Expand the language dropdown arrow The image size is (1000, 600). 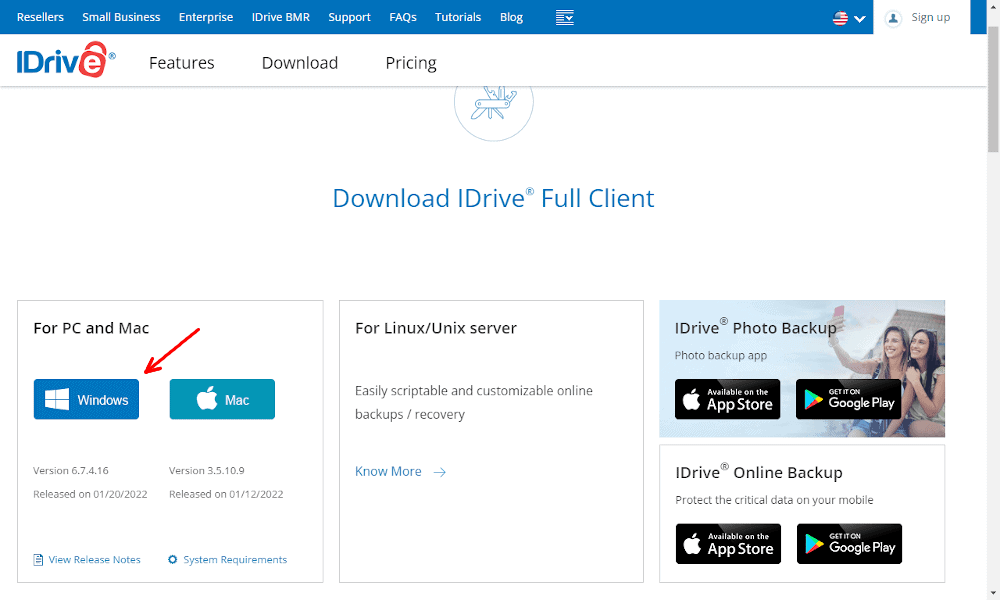860,19
